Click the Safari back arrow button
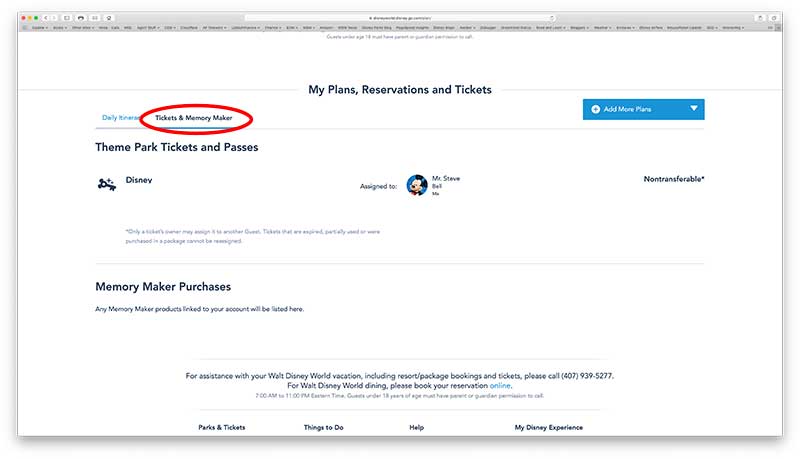Viewport: 800px width, 459px height. pyautogui.click(x=46, y=18)
